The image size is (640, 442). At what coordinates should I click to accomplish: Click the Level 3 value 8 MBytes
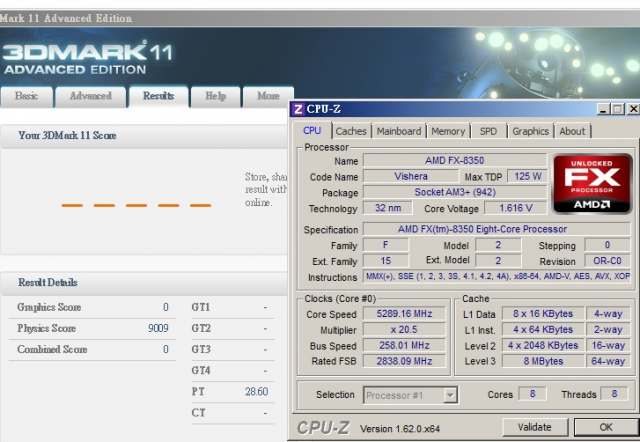tap(543, 361)
